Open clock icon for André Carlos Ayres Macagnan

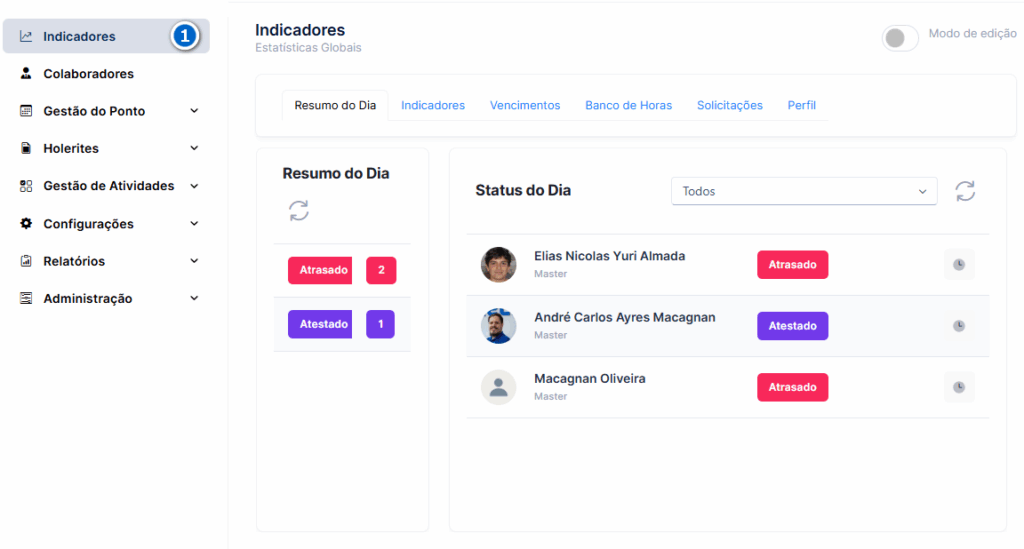click(959, 326)
